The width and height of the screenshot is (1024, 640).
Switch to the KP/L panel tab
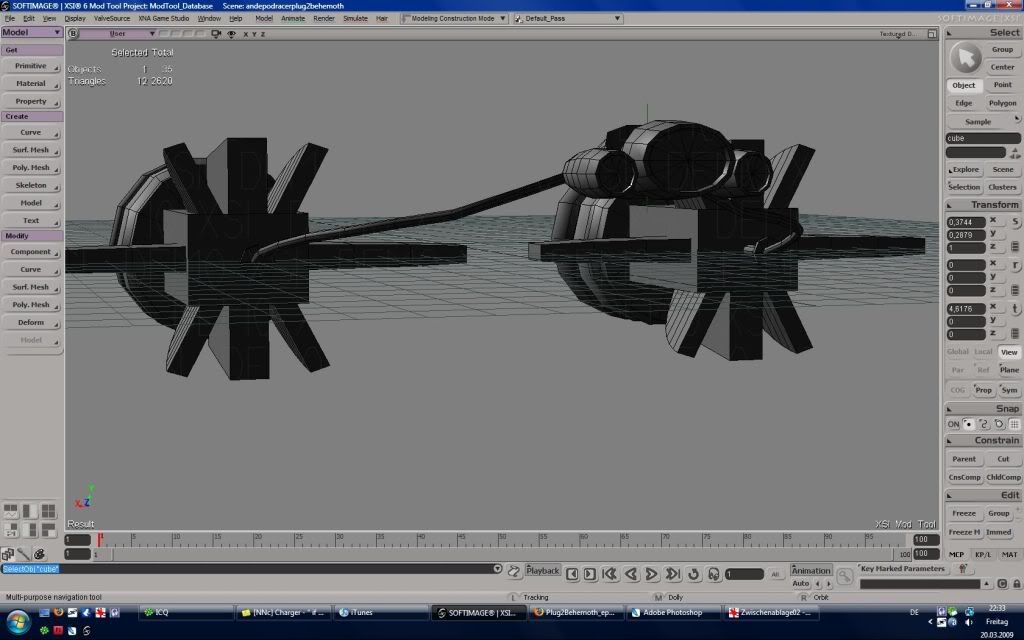point(983,554)
